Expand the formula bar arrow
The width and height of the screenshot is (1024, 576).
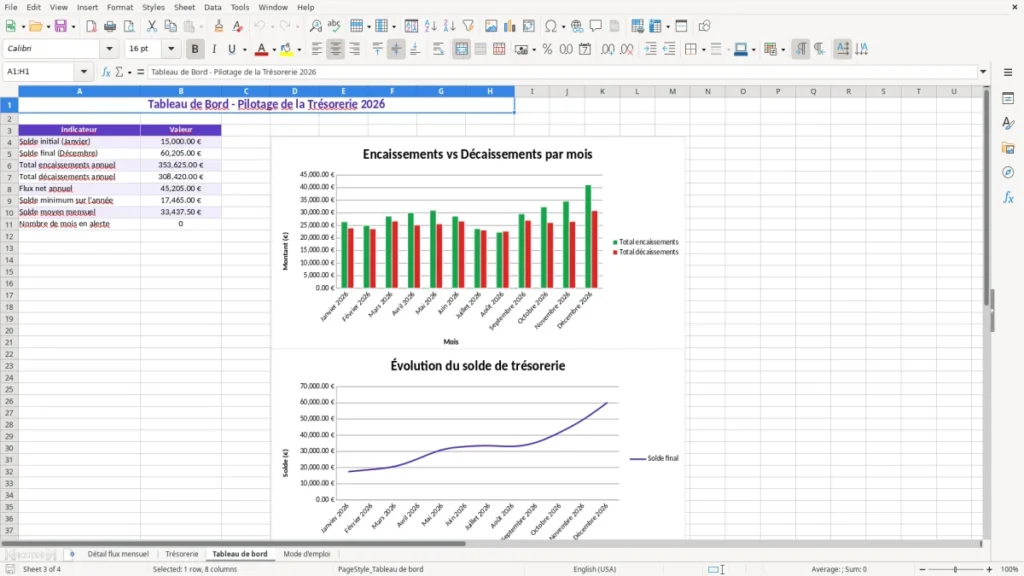point(983,72)
